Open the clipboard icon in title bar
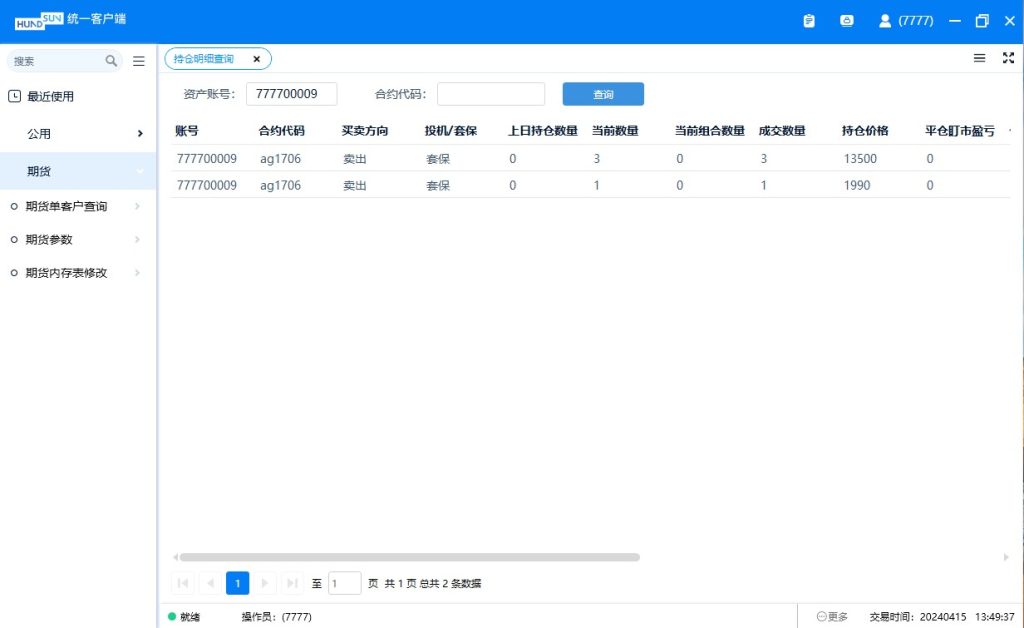Image resolution: width=1024 pixels, height=628 pixels. [x=809, y=20]
